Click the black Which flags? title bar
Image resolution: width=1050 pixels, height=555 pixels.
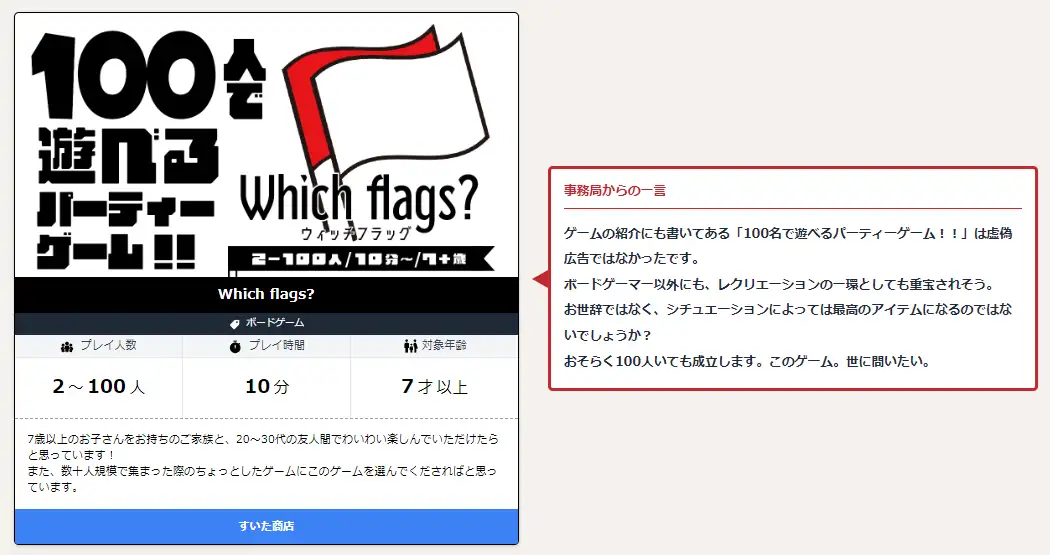tap(267, 294)
